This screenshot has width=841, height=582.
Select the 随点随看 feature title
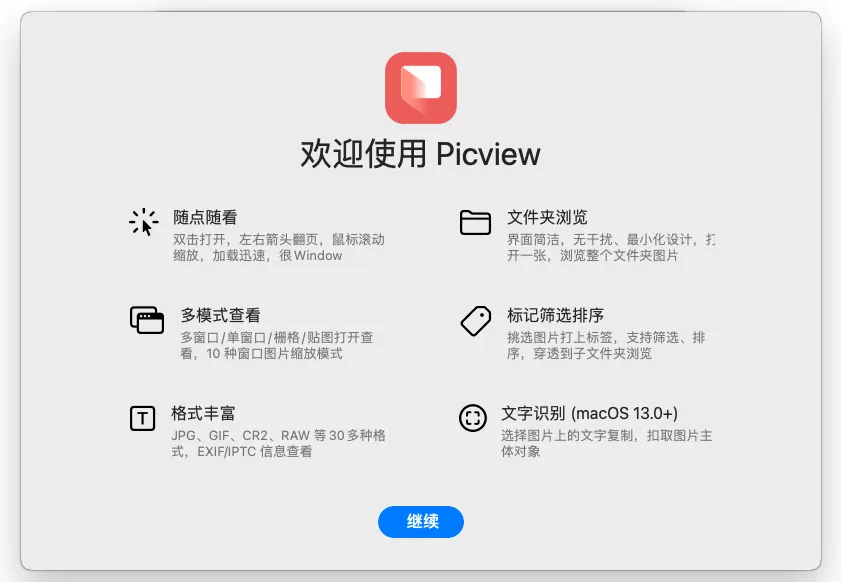point(205,217)
